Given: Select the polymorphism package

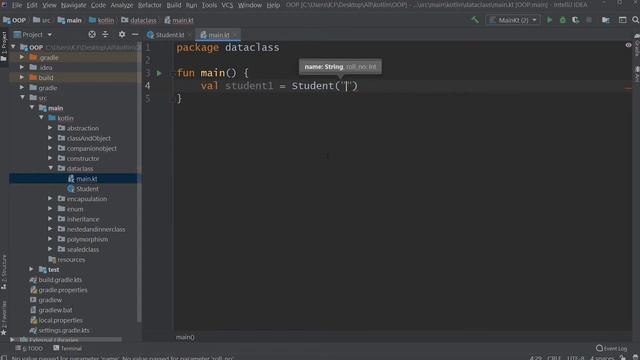Looking at the screenshot, I should (x=87, y=239).
